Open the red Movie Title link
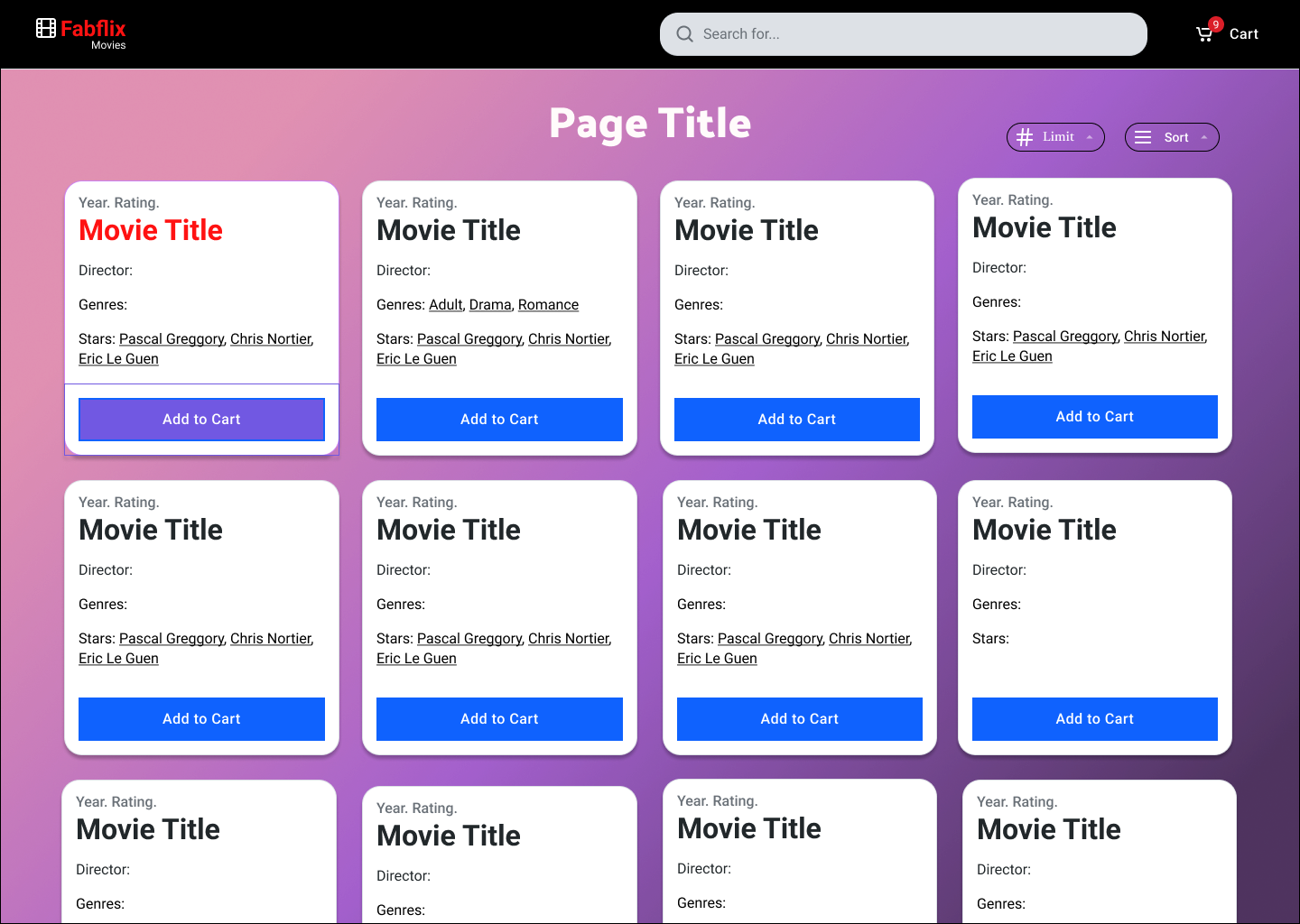The height and width of the screenshot is (924, 1300). tap(151, 230)
